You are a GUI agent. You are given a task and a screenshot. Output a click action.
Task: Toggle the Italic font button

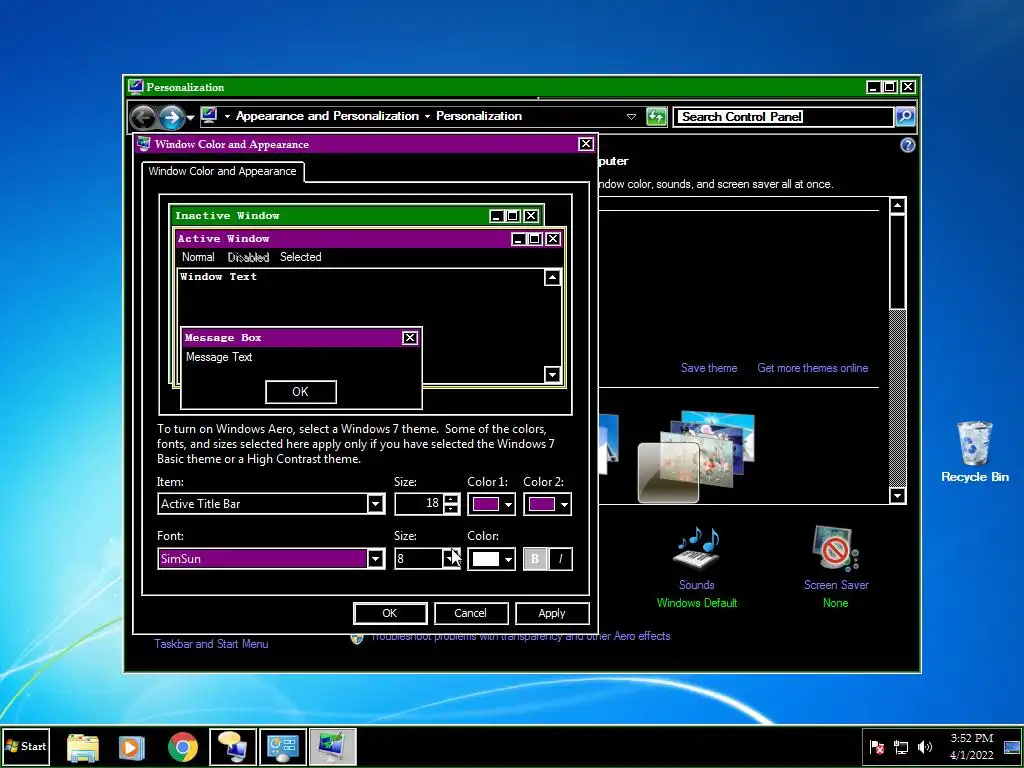(x=560, y=559)
